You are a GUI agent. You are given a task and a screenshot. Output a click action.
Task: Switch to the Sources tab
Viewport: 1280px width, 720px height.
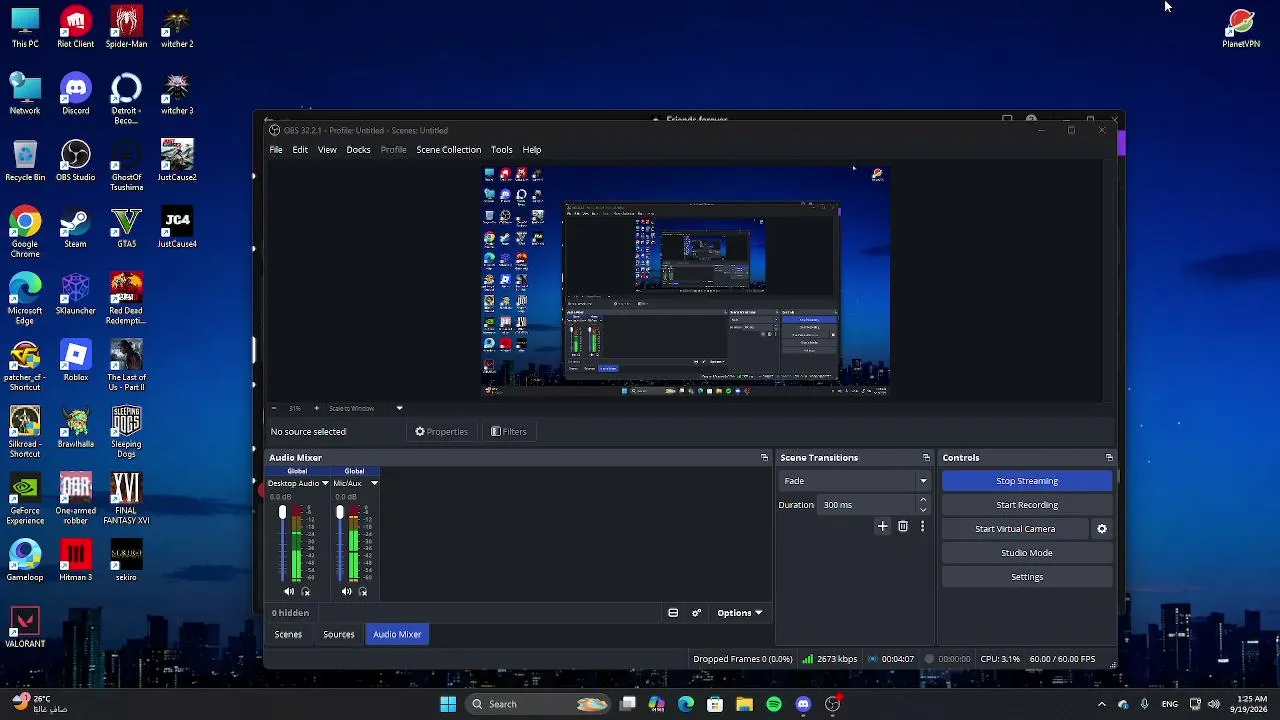339,635
